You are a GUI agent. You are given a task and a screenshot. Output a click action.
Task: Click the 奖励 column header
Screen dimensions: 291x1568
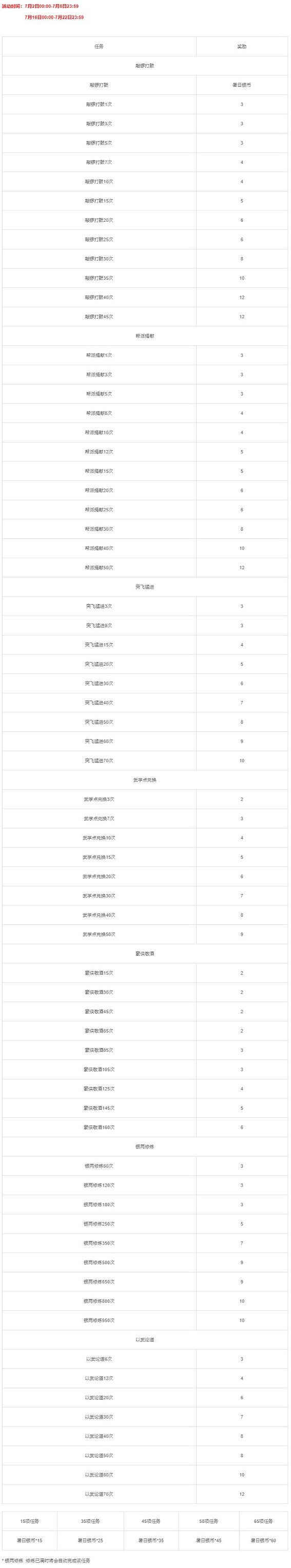(x=242, y=46)
